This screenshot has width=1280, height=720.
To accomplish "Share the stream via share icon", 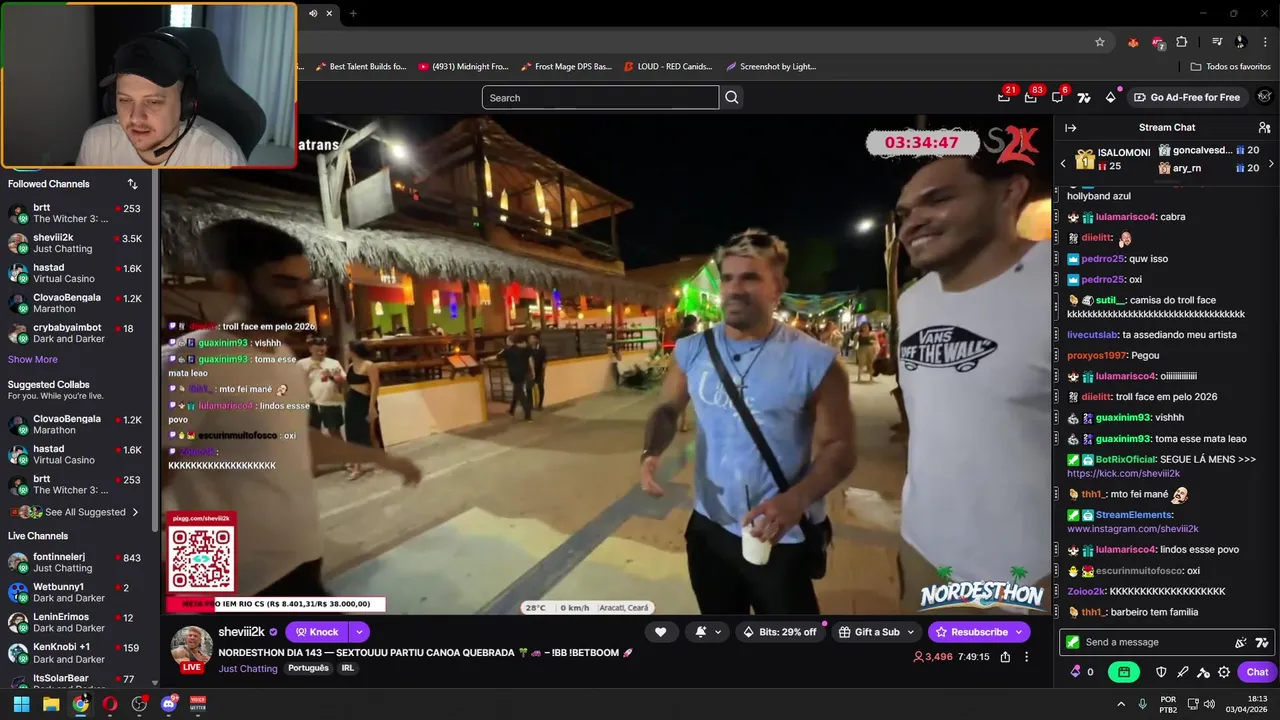I will (x=1005, y=657).
